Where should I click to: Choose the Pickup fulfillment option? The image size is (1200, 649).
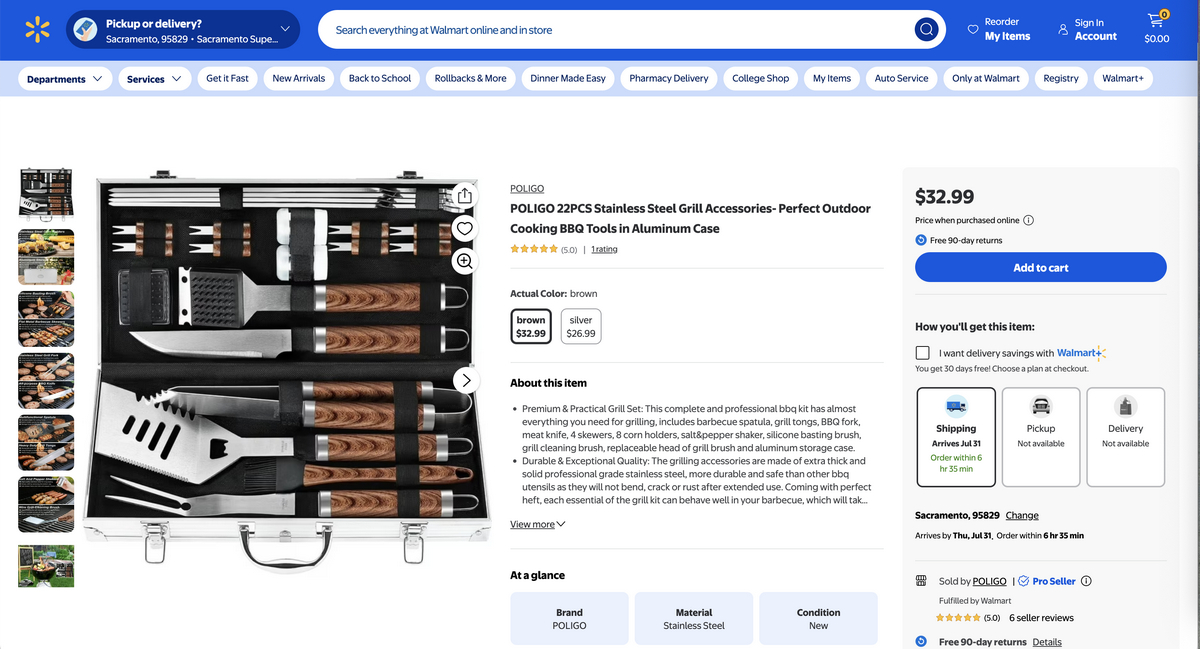[x=1040, y=437]
